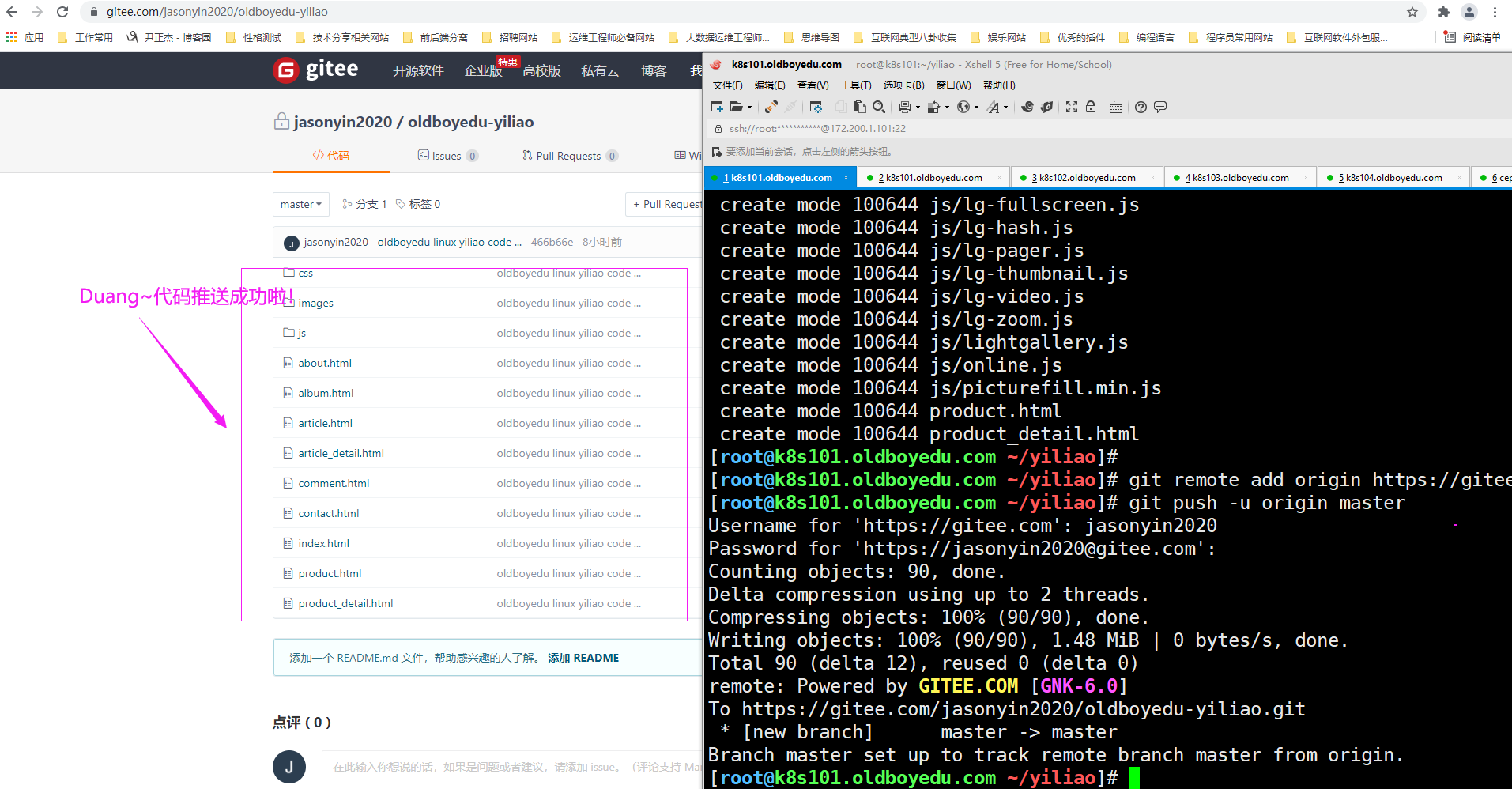Click the virtual keyboard icon in Xshell toolbar
The image size is (1512, 789).
click(x=1116, y=108)
